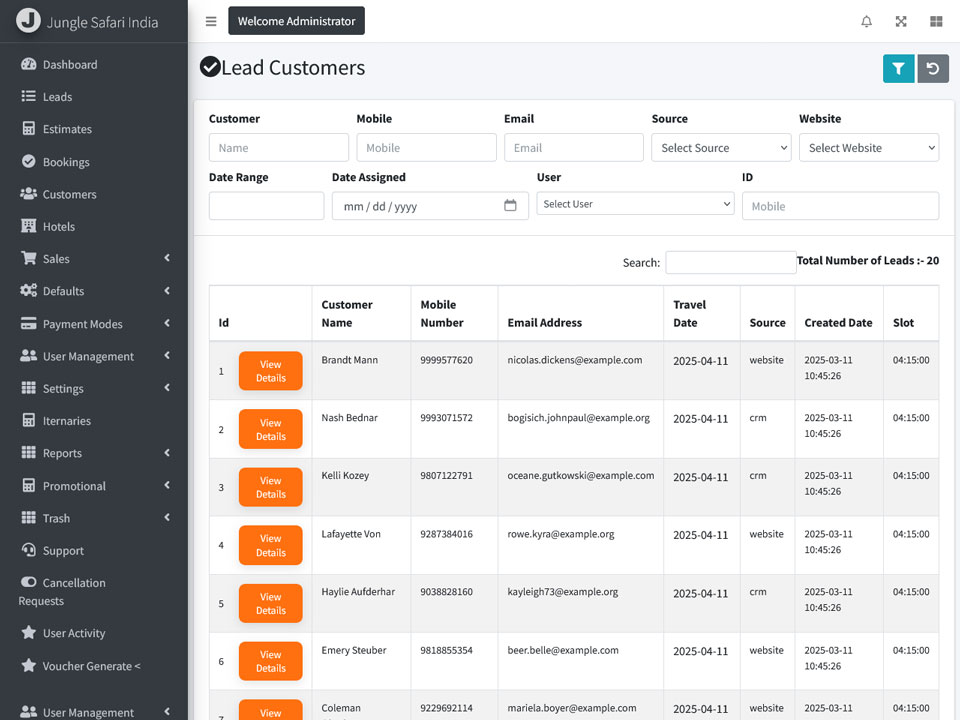Click the Voucher Generate star icon
This screenshot has height=720, width=960.
click(28, 666)
